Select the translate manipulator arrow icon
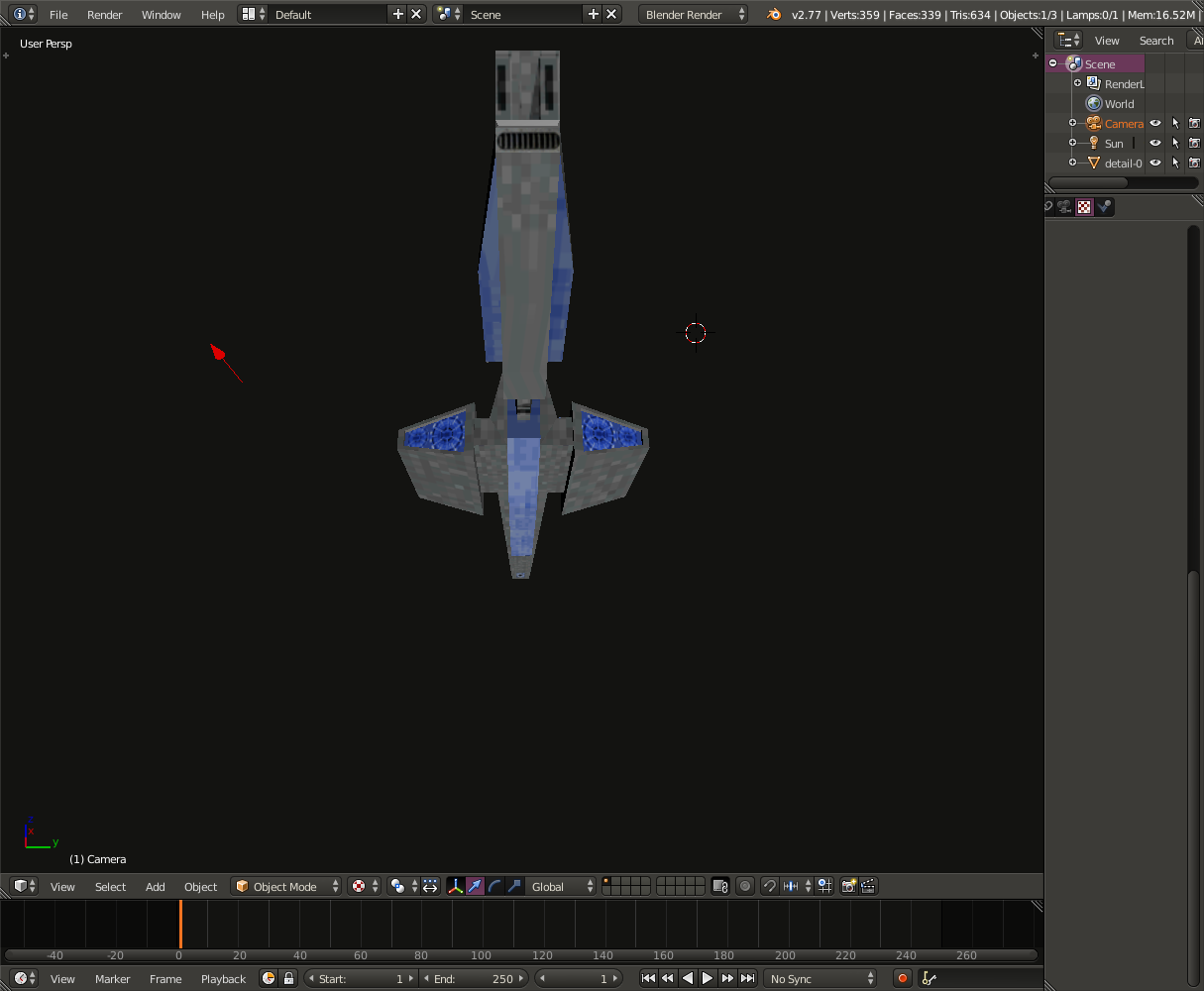1204x991 pixels. tap(475, 886)
